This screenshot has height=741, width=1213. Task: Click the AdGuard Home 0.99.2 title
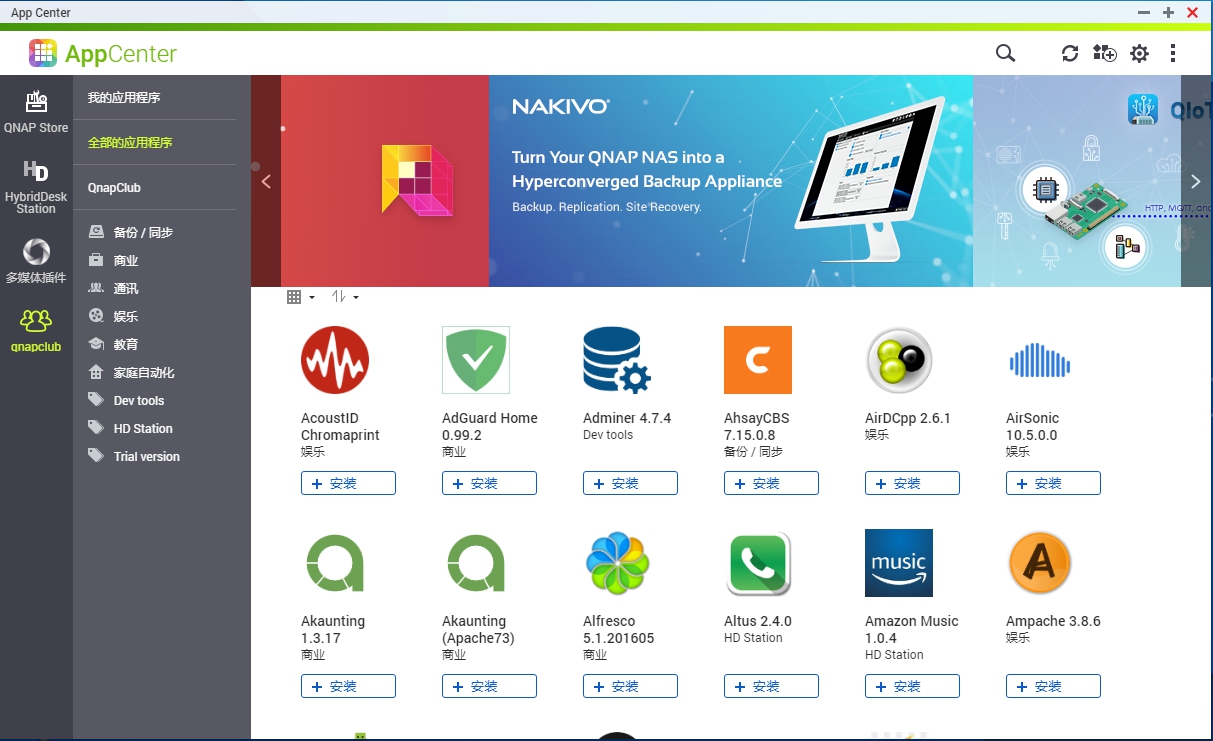(x=490, y=427)
